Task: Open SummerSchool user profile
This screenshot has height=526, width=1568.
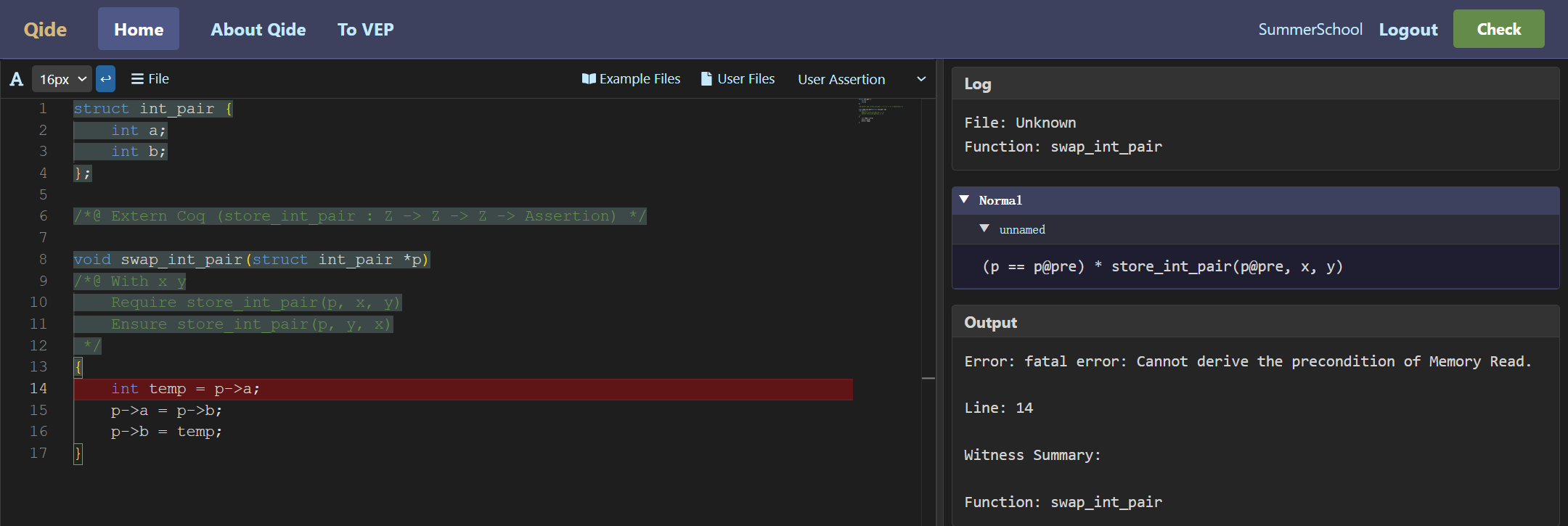Action: pyautogui.click(x=1310, y=29)
